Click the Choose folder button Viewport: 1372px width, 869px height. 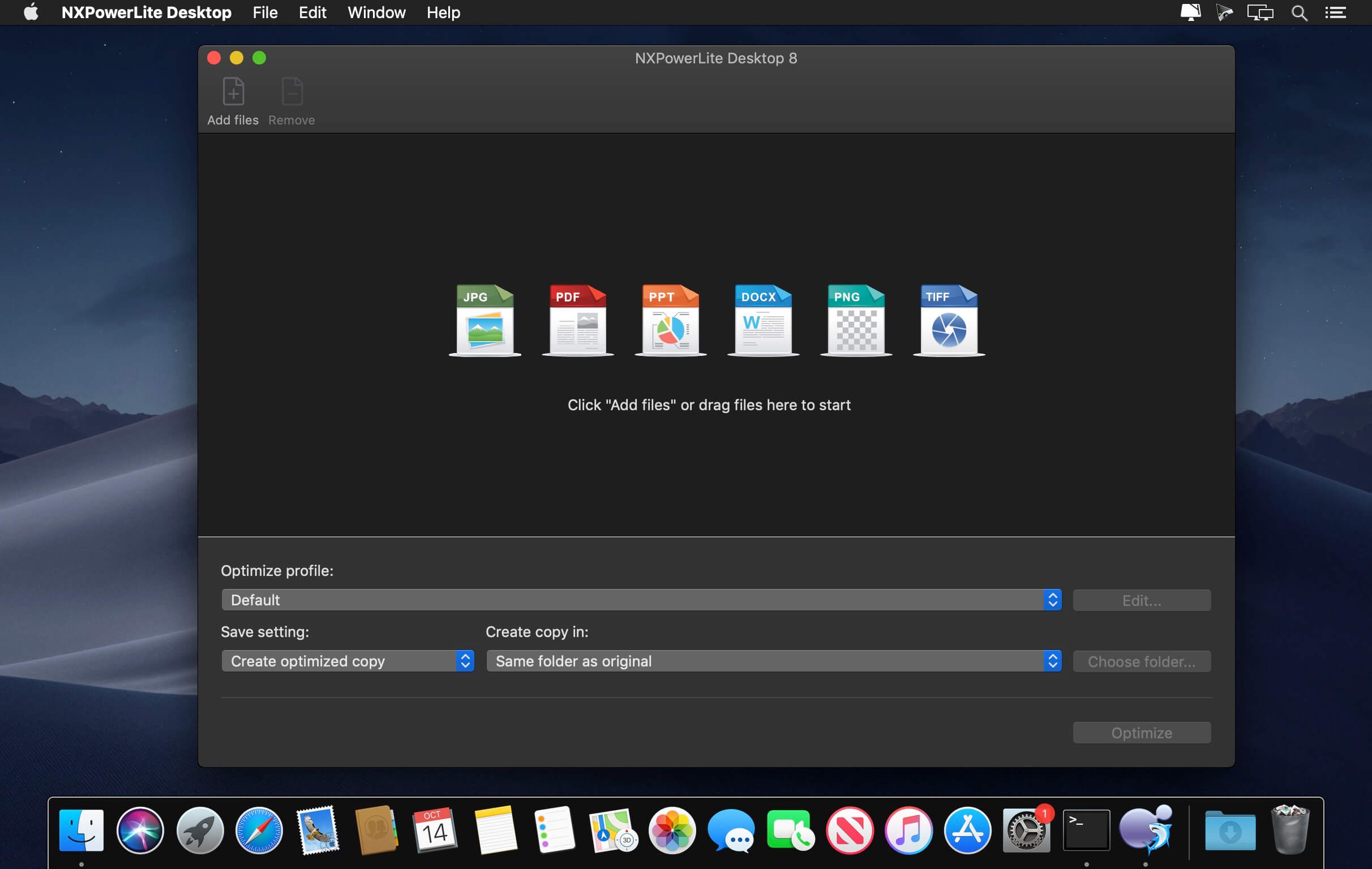(1141, 661)
